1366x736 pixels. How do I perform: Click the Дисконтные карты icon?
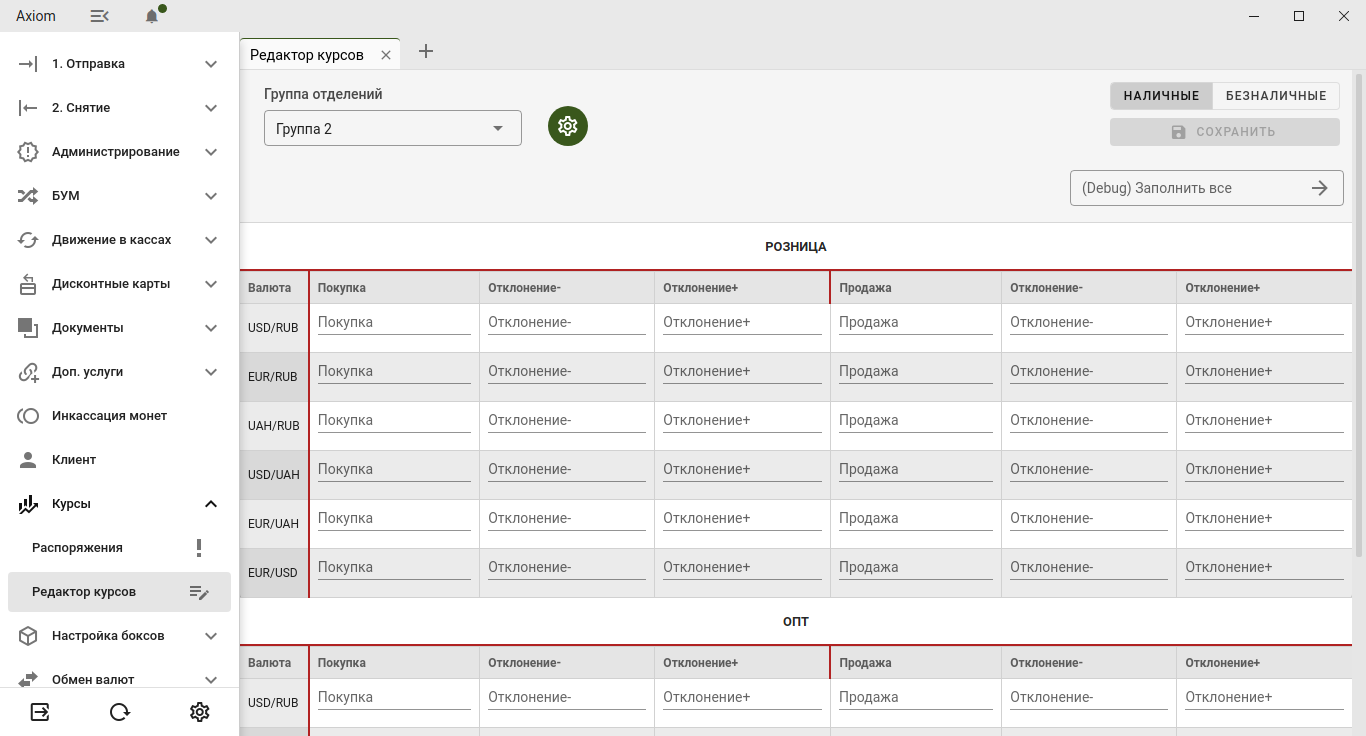pyautogui.click(x=28, y=284)
